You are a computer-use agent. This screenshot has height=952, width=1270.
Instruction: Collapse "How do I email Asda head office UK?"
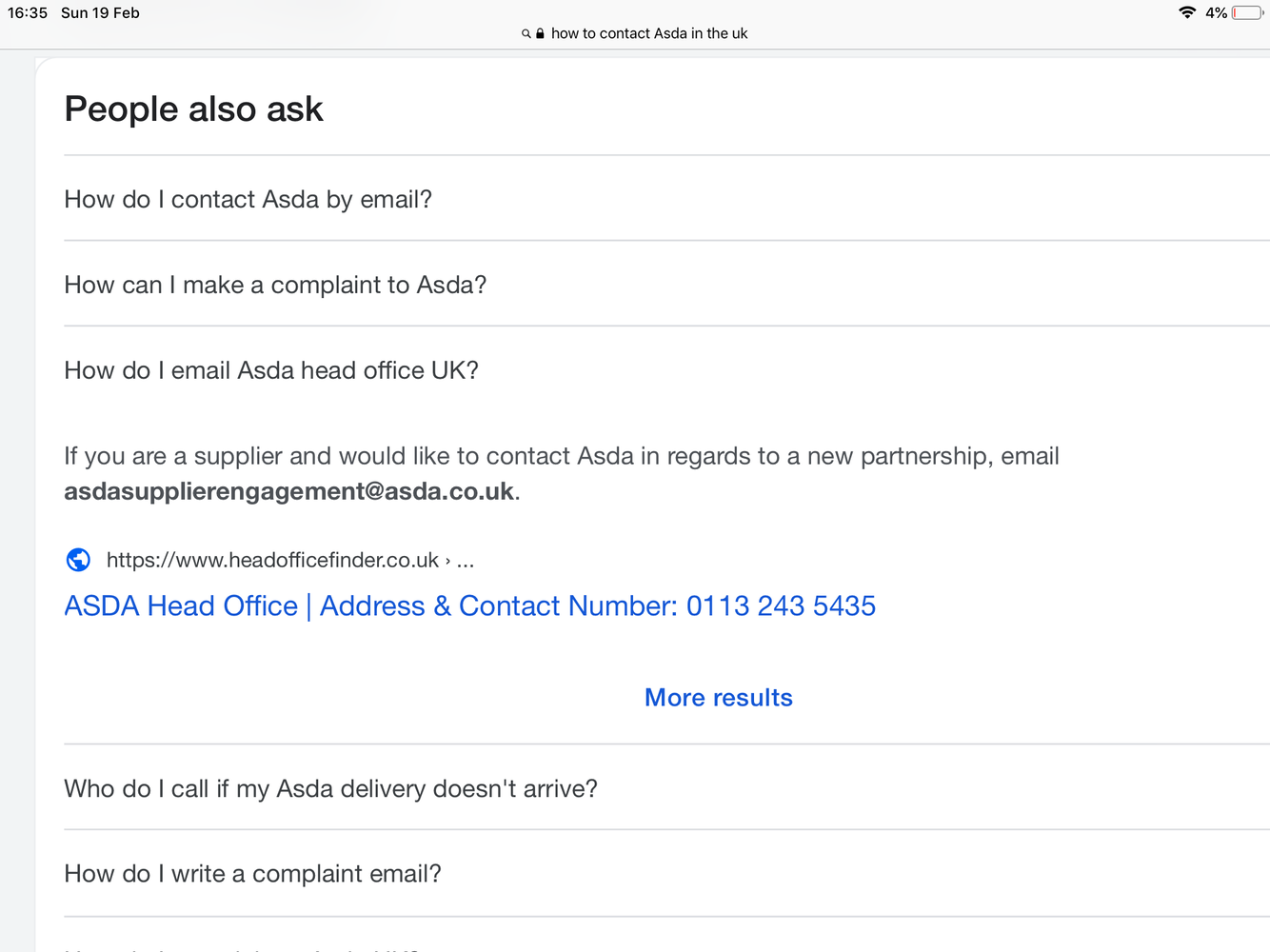(666, 370)
